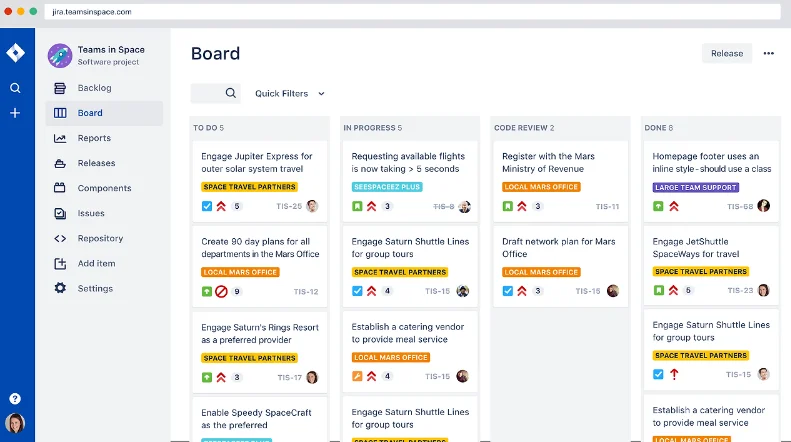Open Reports from the project sidebar
791x442 pixels.
[94, 138]
